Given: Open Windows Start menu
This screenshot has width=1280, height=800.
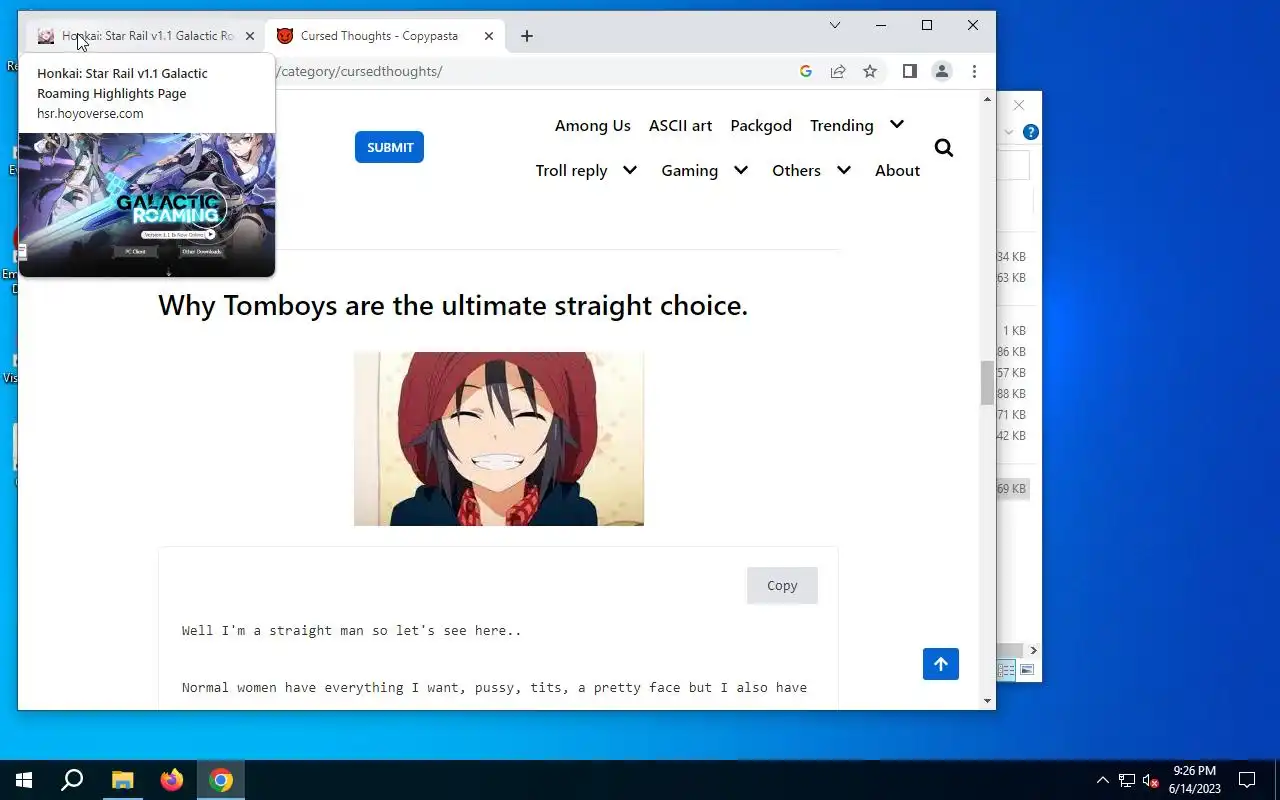Looking at the screenshot, I should click(x=24, y=780).
